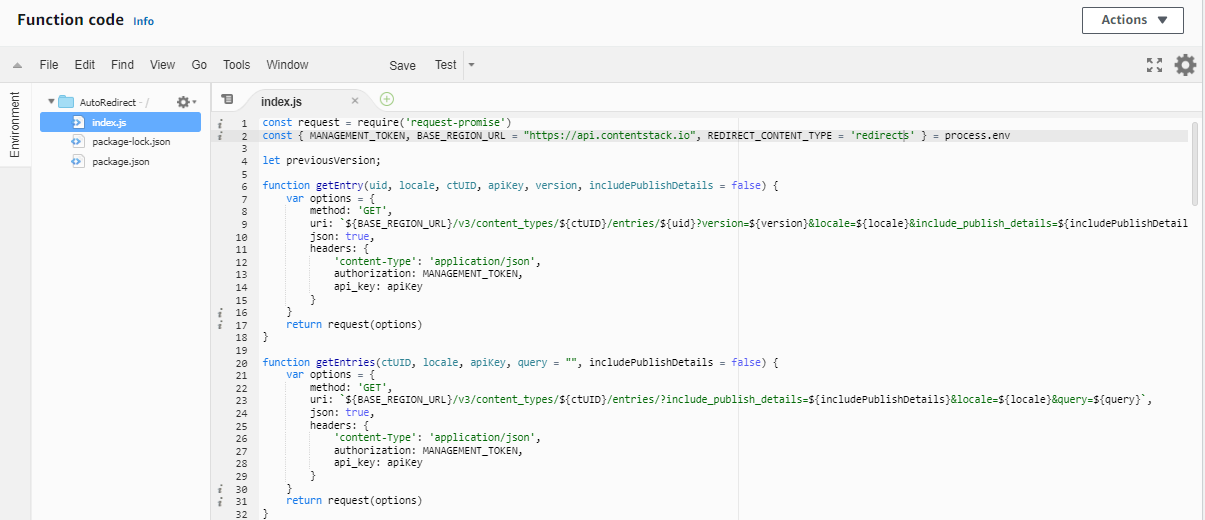Open the Edit menu
The height and width of the screenshot is (520, 1205).
pos(85,65)
